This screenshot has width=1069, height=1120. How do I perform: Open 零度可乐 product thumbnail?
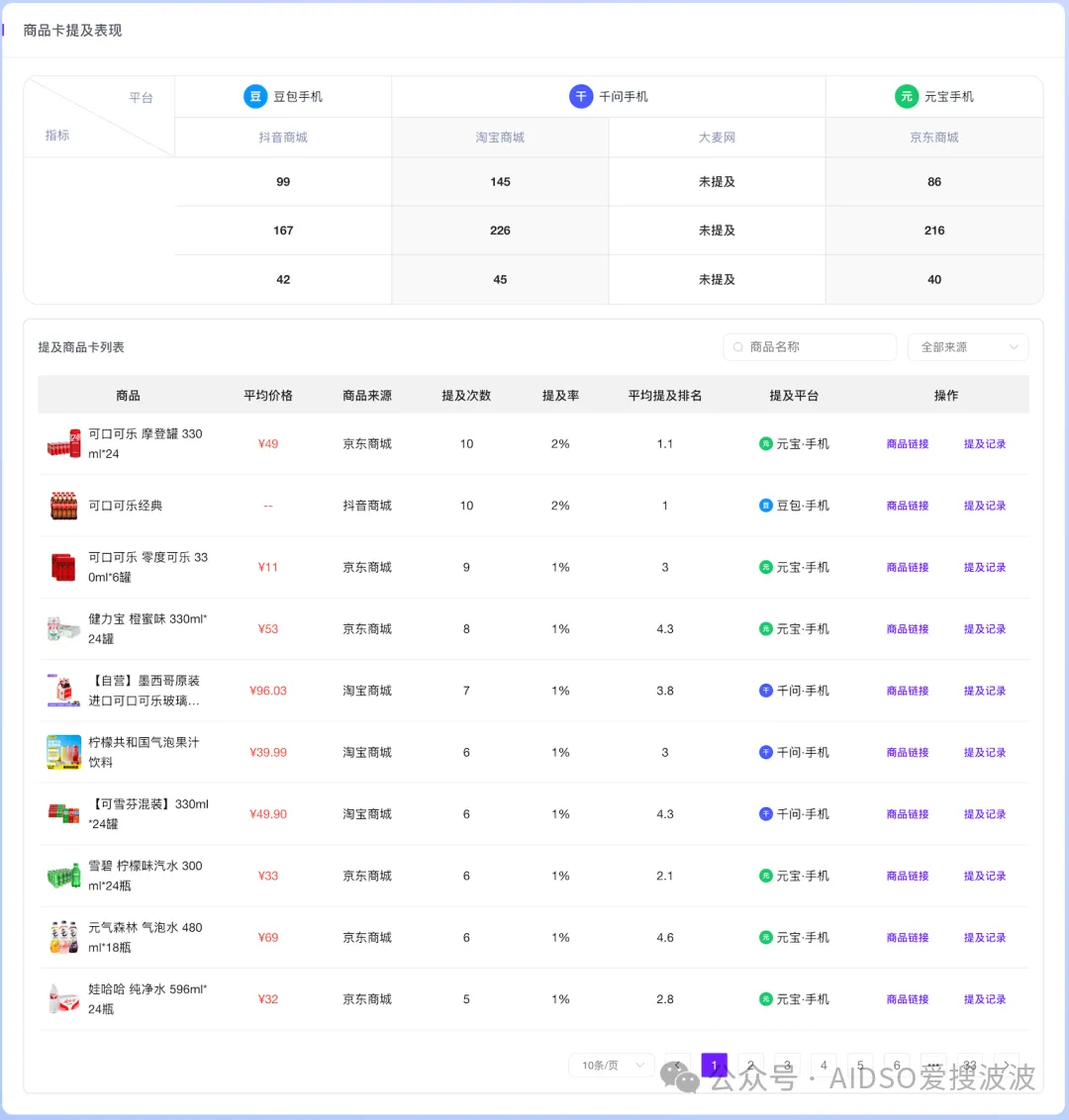point(63,567)
